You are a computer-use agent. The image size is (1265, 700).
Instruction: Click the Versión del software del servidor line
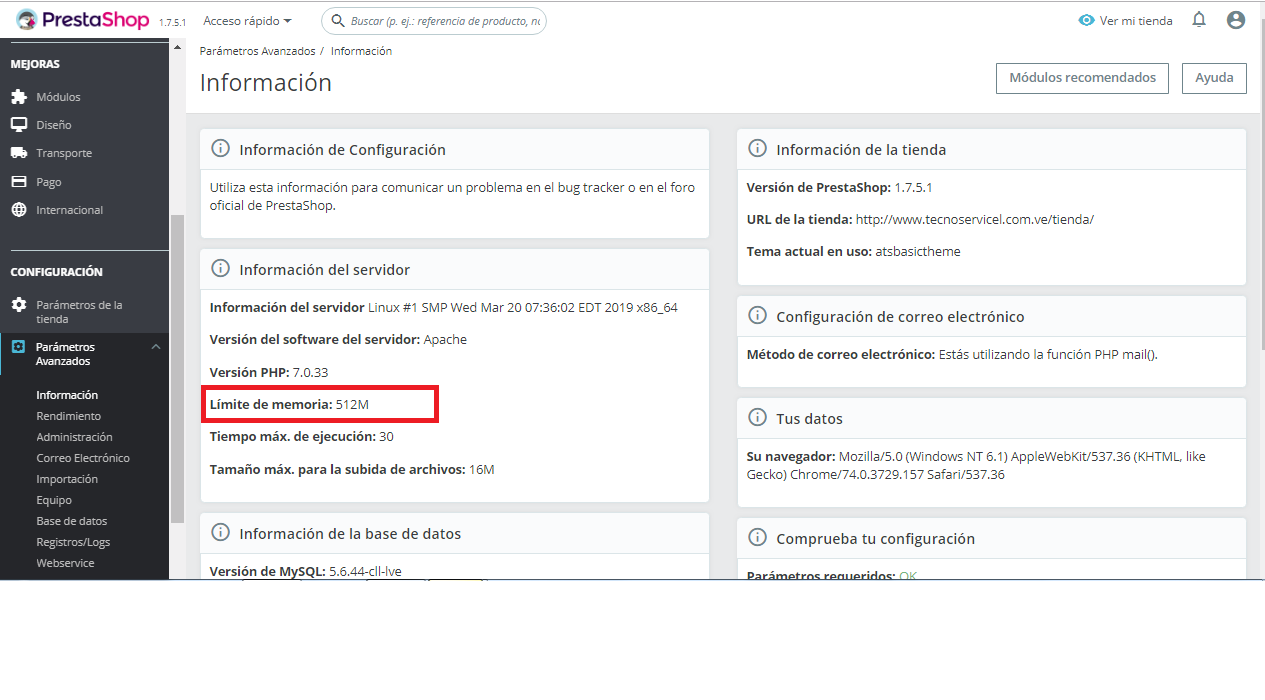pyautogui.click(x=338, y=339)
